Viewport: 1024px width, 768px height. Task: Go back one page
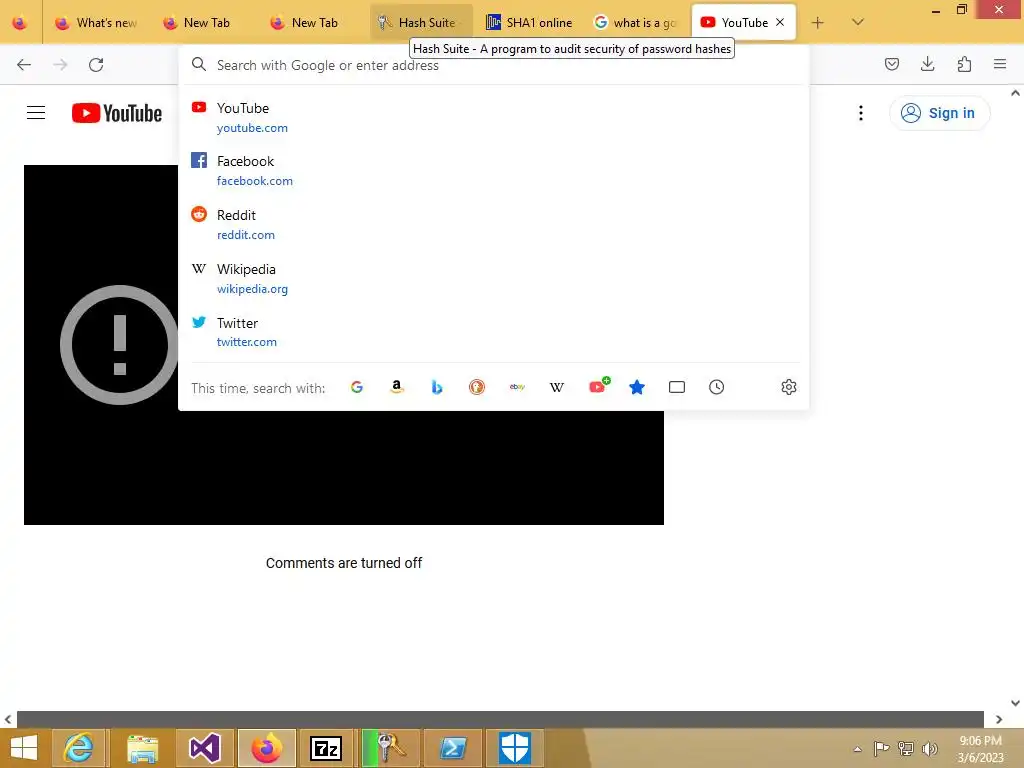pos(24,65)
